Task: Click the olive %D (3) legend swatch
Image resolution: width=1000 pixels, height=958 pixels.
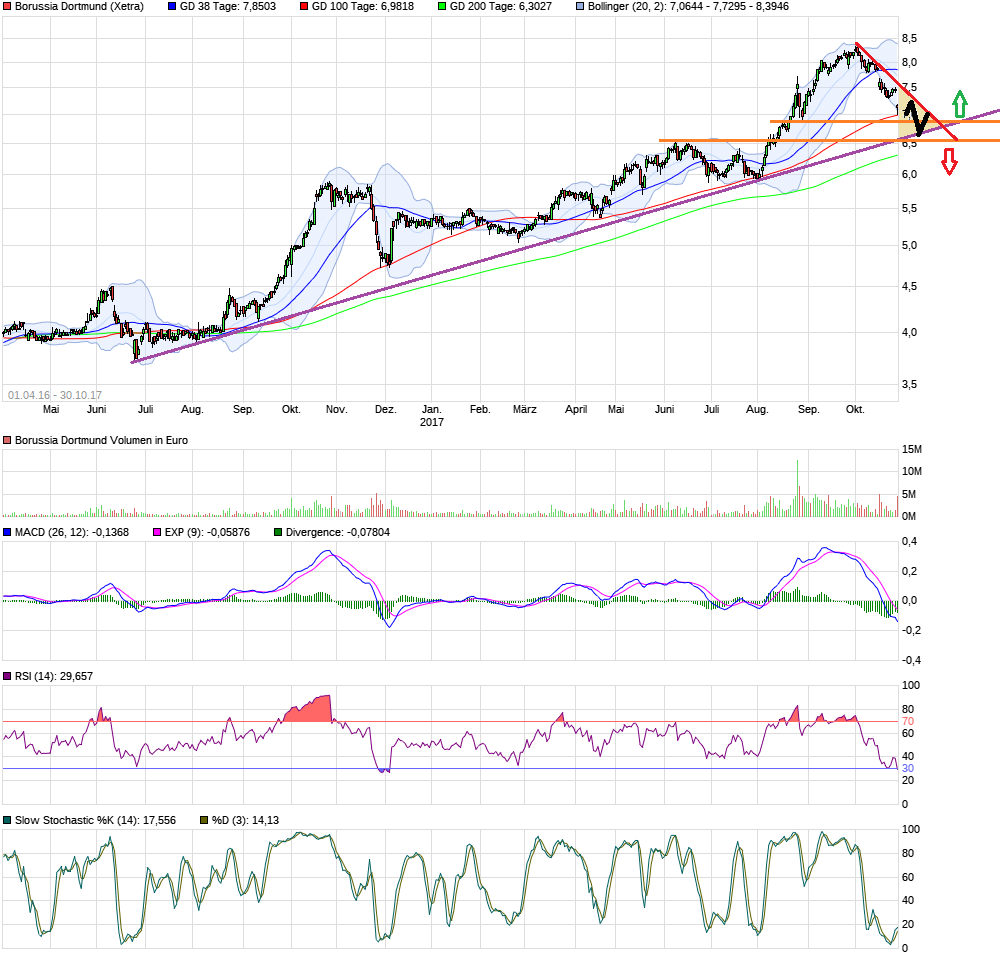Action: pos(204,820)
